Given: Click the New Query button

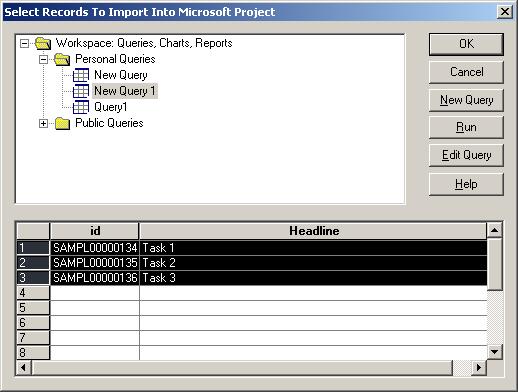Looking at the screenshot, I should (x=466, y=100).
